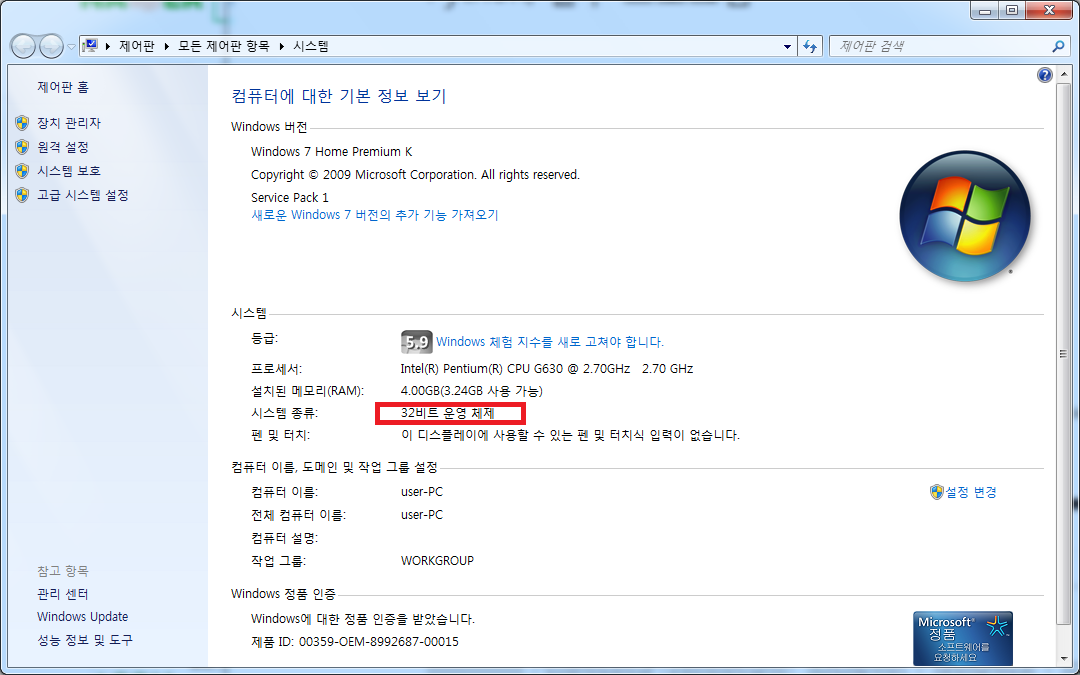This screenshot has width=1080, height=675.
Task: Click the 제품 ID 00359-OEM-8992687-00015 text
Action: (x=355, y=641)
